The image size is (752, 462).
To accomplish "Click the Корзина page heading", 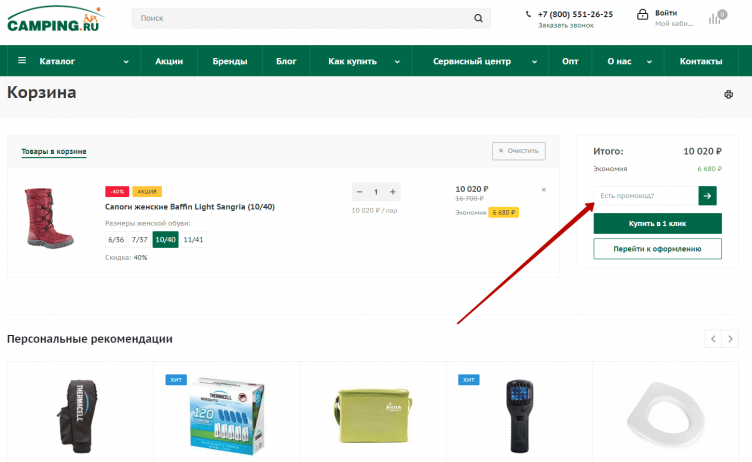I will pyautogui.click(x=42, y=92).
